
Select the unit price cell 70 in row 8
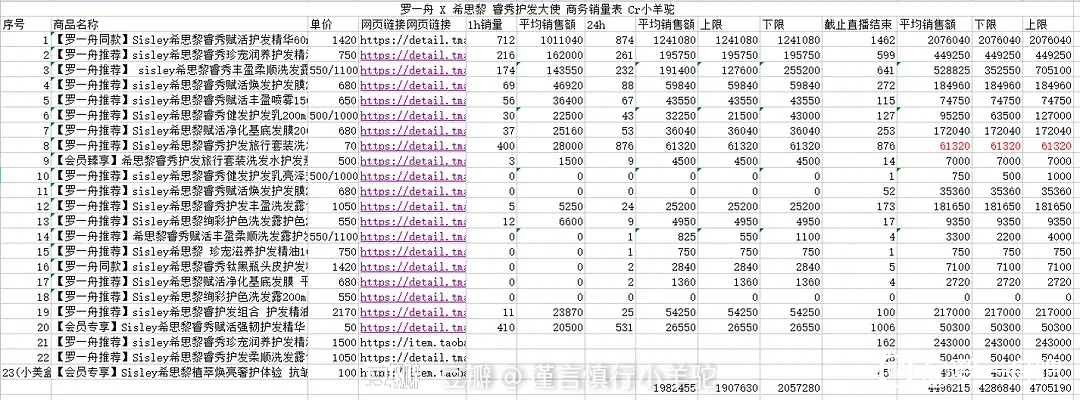click(x=333, y=146)
